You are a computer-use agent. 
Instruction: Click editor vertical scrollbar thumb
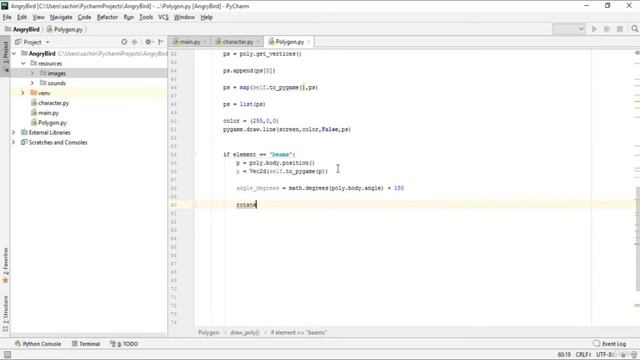637,238
